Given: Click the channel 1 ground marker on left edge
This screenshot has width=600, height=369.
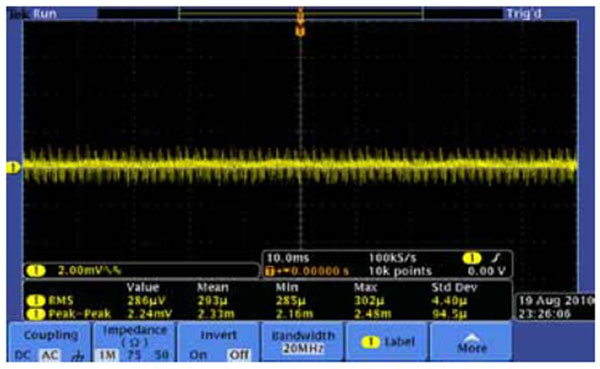Looking at the screenshot, I should pyautogui.click(x=14, y=168).
